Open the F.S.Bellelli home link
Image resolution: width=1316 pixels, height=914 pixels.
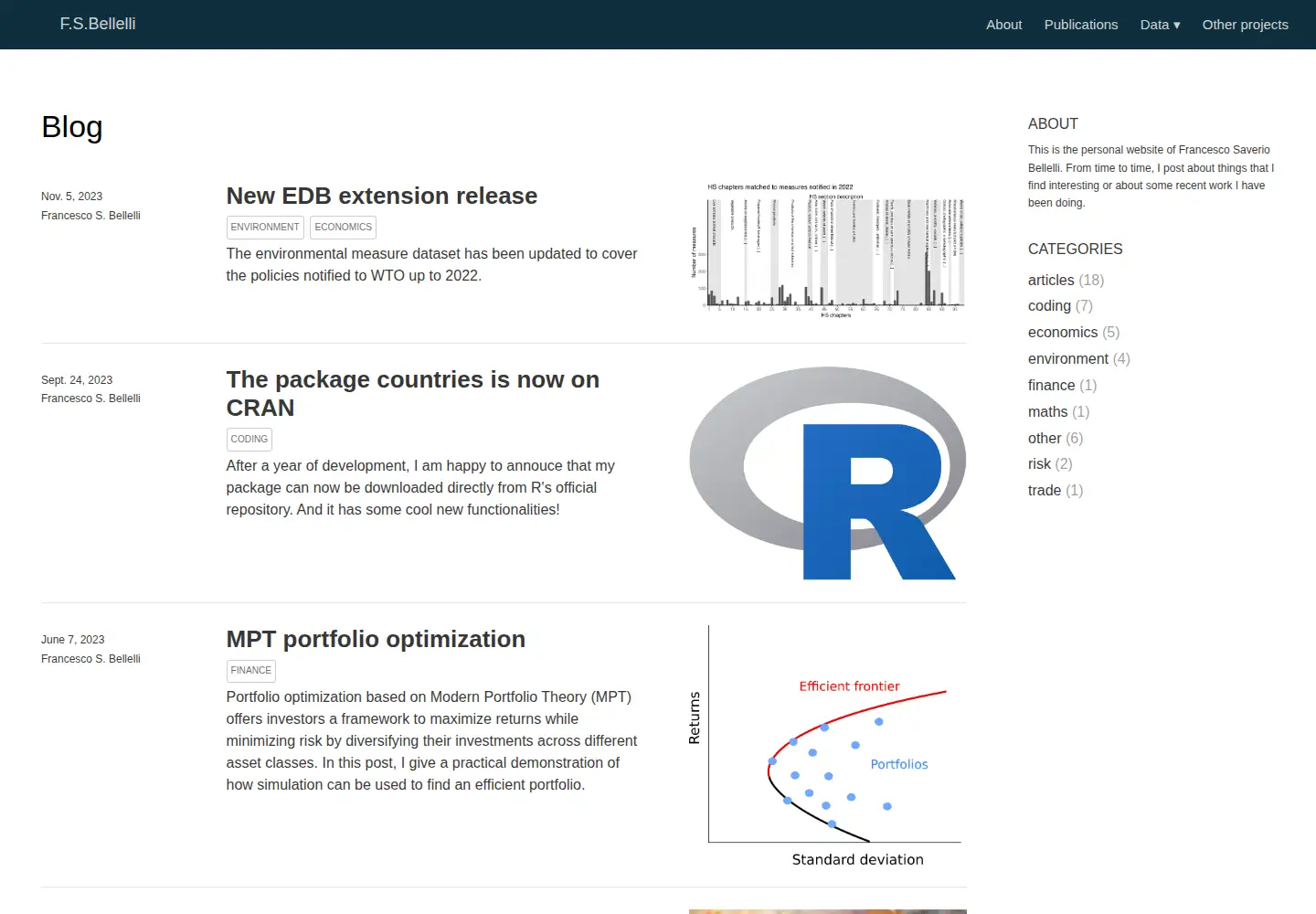(x=98, y=24)
